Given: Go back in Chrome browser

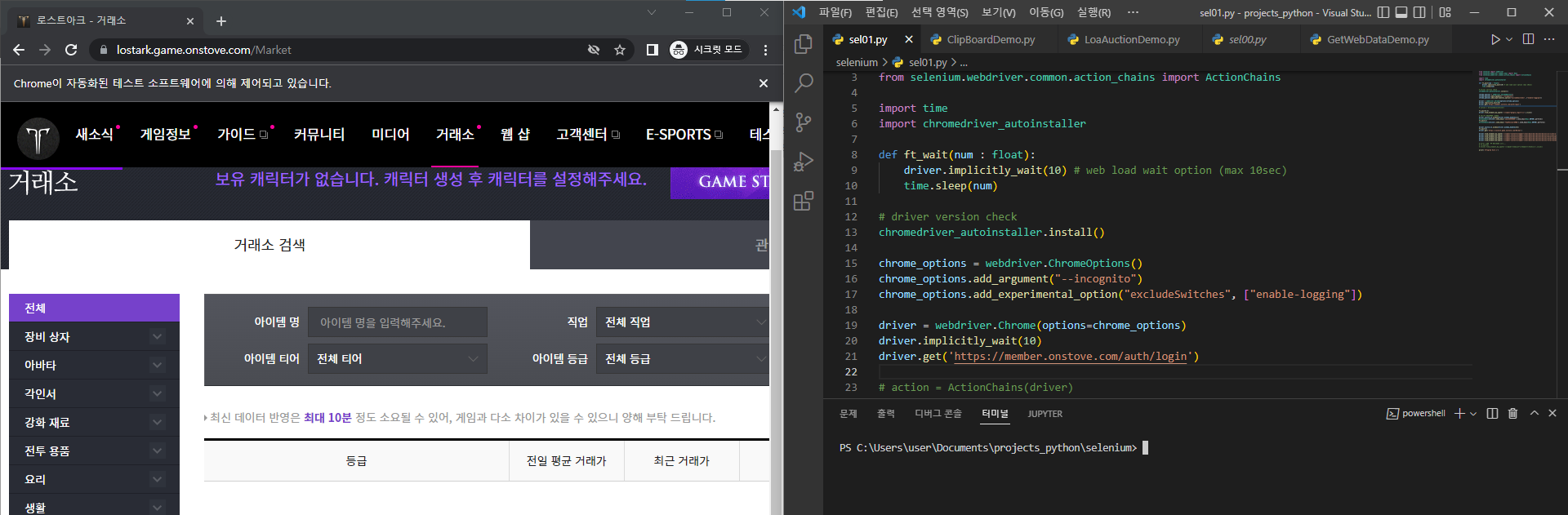Looking at the screenshot, I should pyautogui.click(x=19, y=50).
